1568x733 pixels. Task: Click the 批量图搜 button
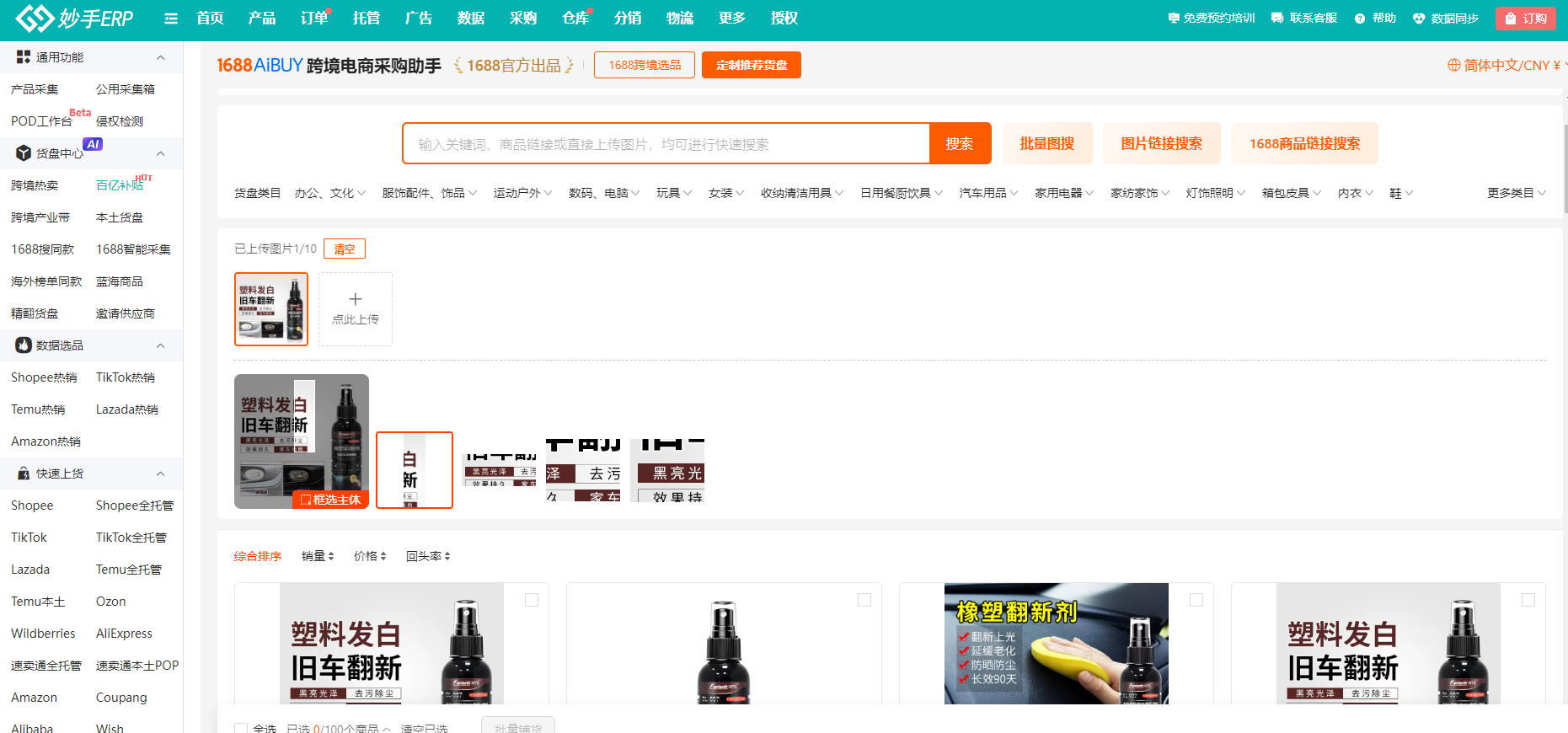tap(1047, 143)
